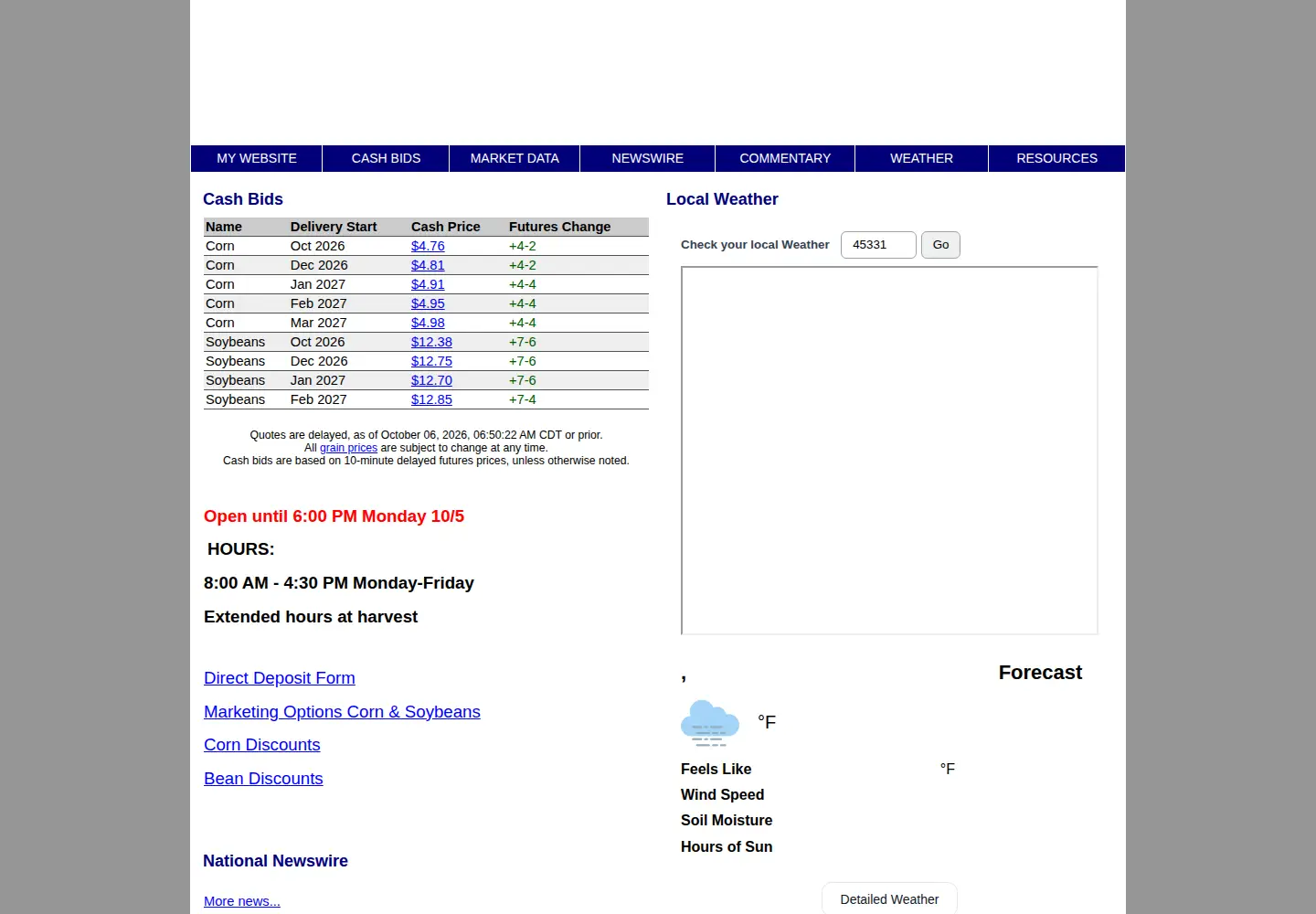This screenshot has width=1316, height=914.
Task: Click the Wind Speed label
Action: (x=722, y=795)
